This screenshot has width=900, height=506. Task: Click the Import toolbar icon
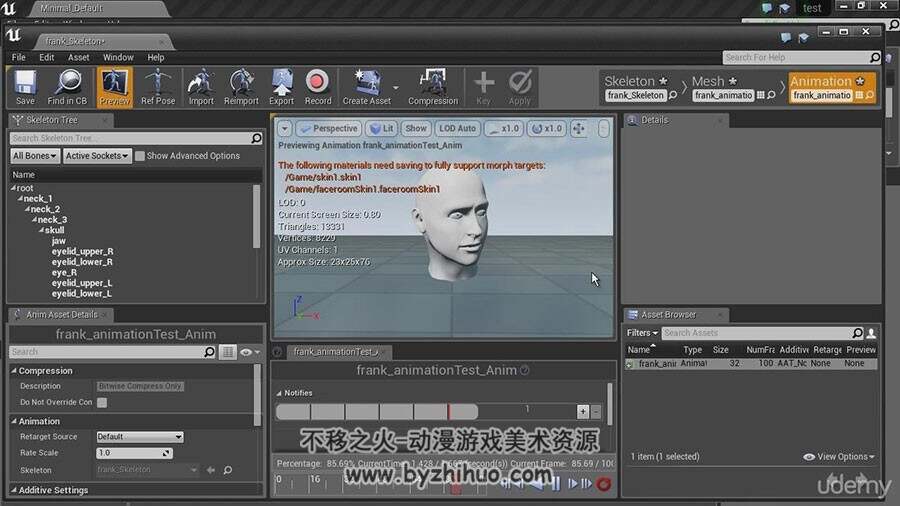tap(201, 87)
